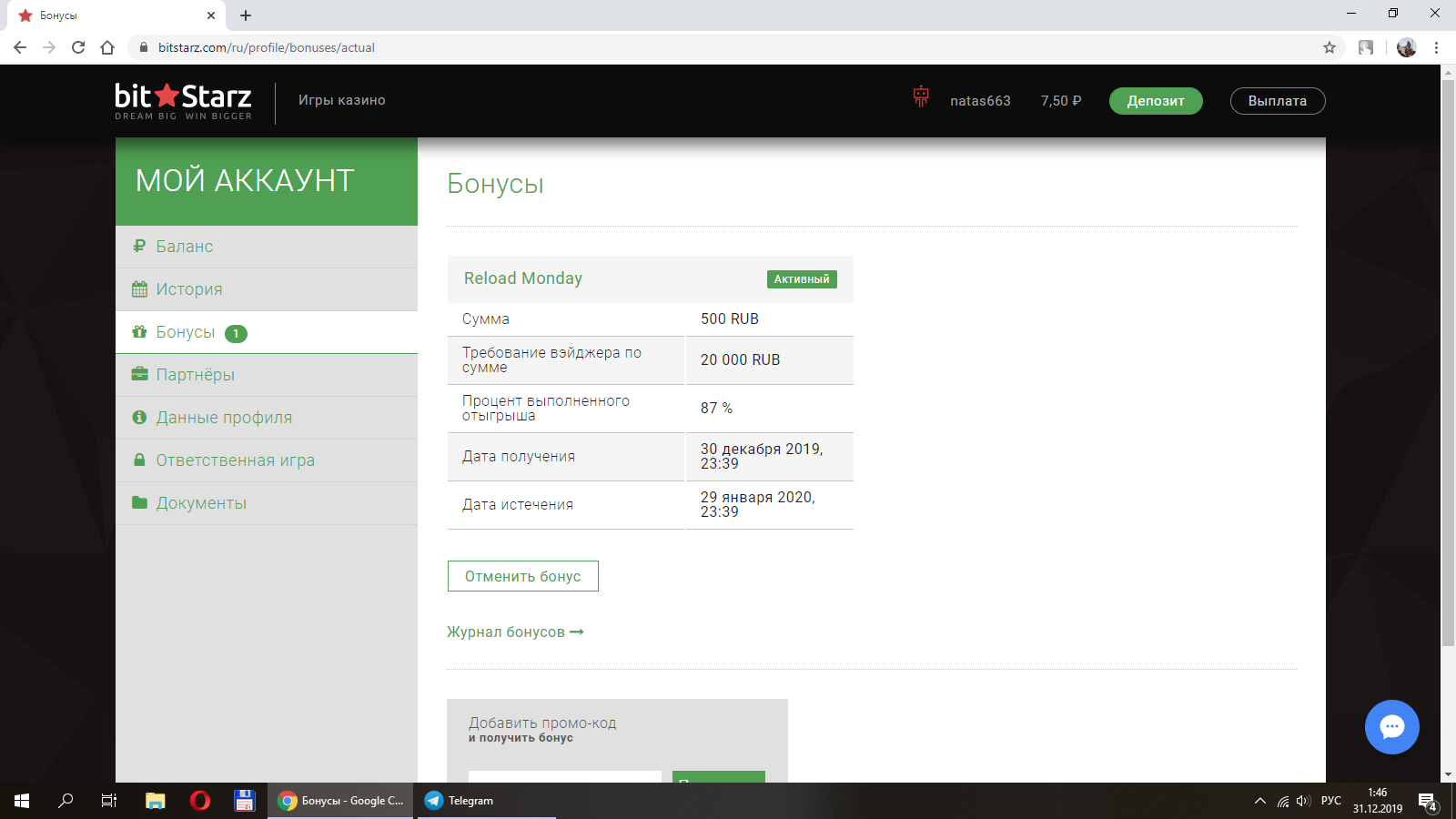Click the volume icon in tray
The height and width of the screenshot is (819, 1456).
tap(1303, 801)
